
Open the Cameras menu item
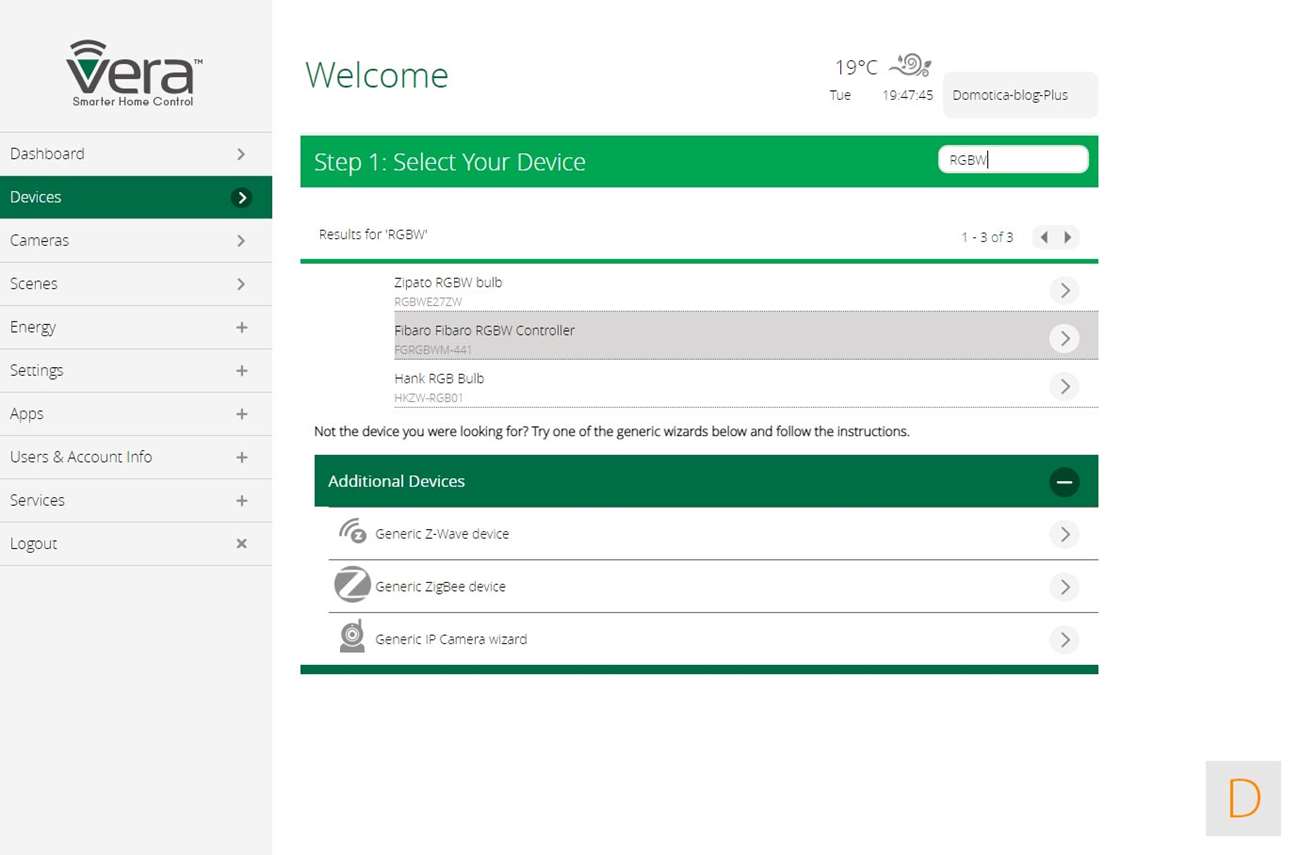(135, 241)
